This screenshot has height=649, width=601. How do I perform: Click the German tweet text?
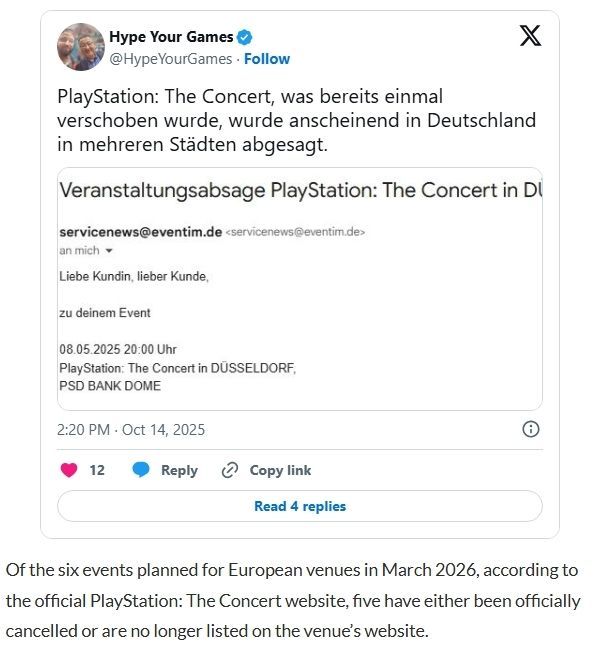pyautogui.click(x=296, y=120)
